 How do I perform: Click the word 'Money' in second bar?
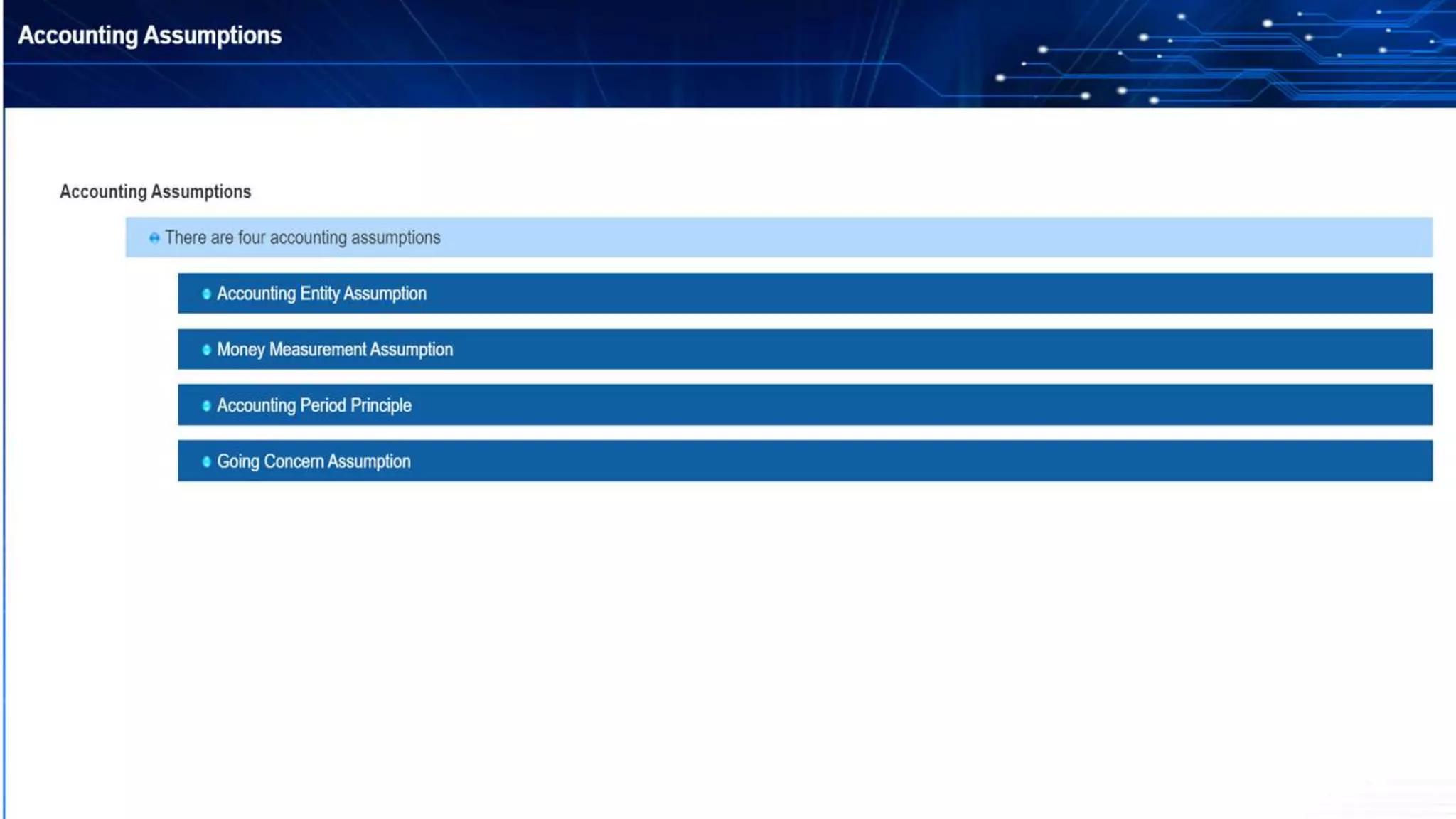tap(240, 350)
